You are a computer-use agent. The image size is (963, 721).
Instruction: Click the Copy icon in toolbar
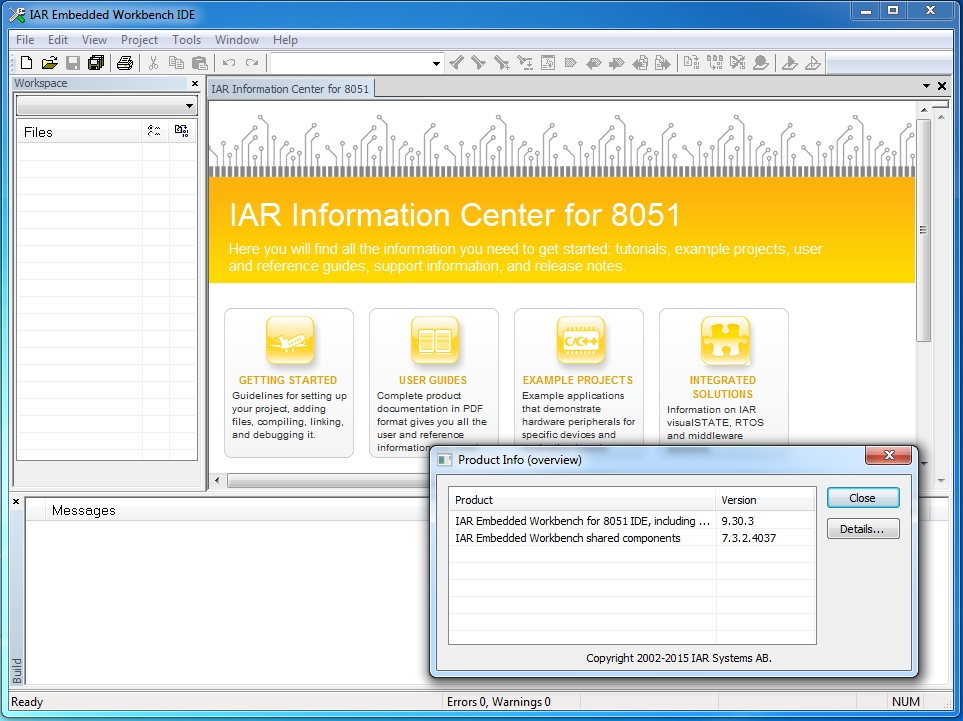pyautogui.click(x=176, y=63)
